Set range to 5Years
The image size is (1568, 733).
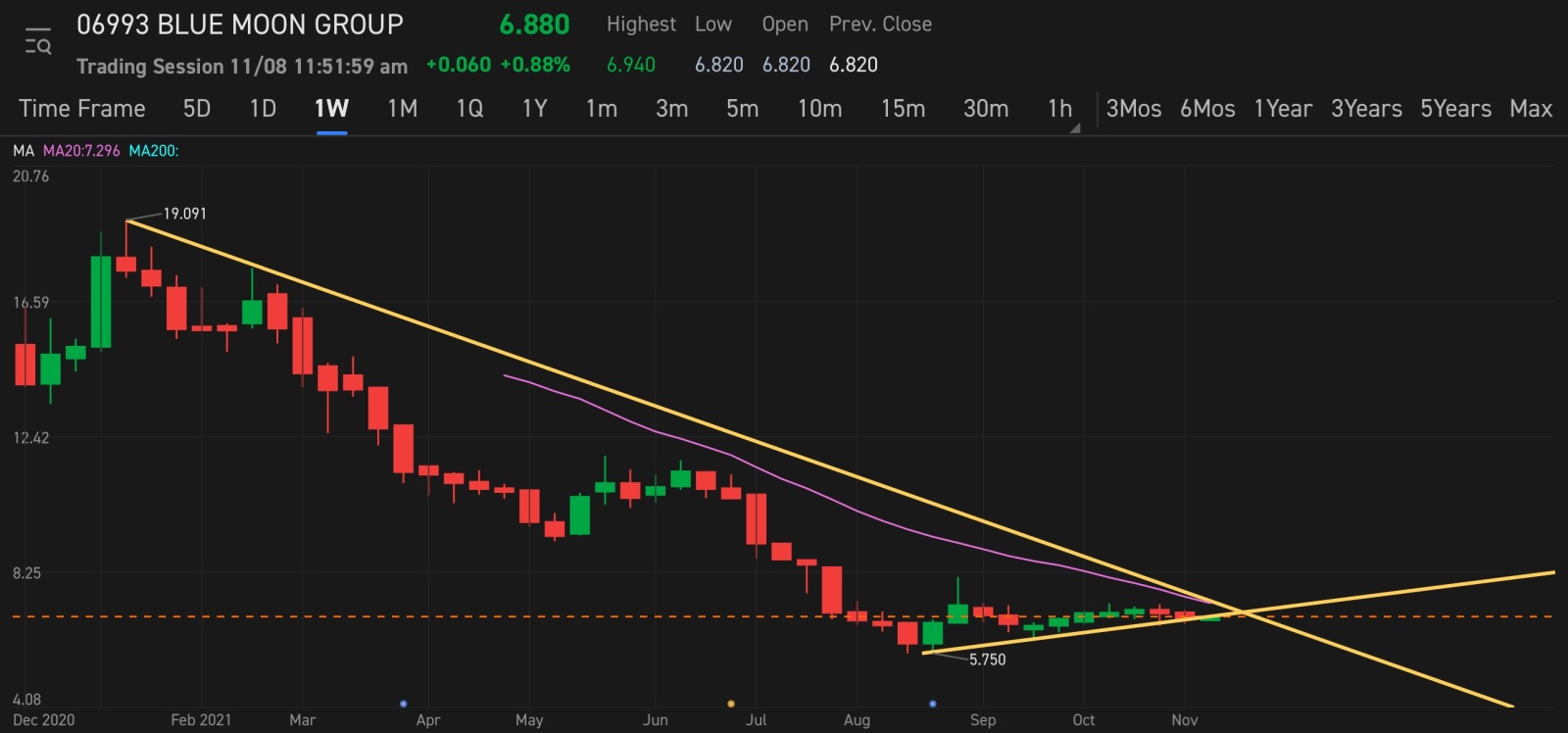(1456, 109)
